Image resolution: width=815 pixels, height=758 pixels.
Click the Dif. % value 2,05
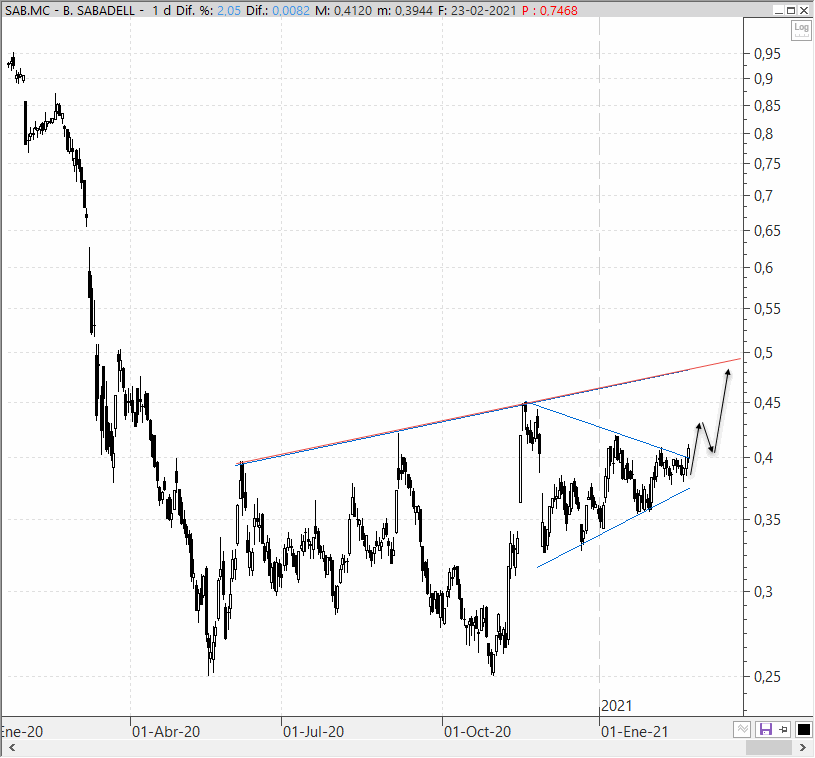point(229,10)
